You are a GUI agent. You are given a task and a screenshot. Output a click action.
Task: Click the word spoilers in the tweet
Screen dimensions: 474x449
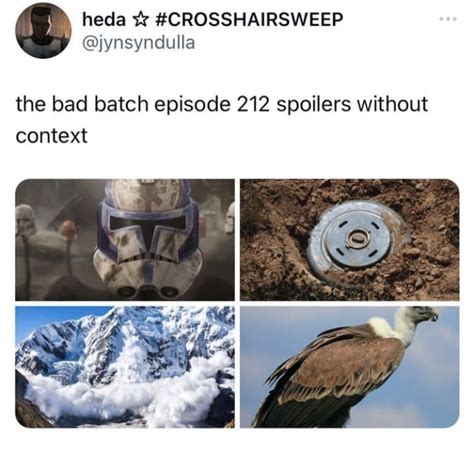[x=314, y=104]
